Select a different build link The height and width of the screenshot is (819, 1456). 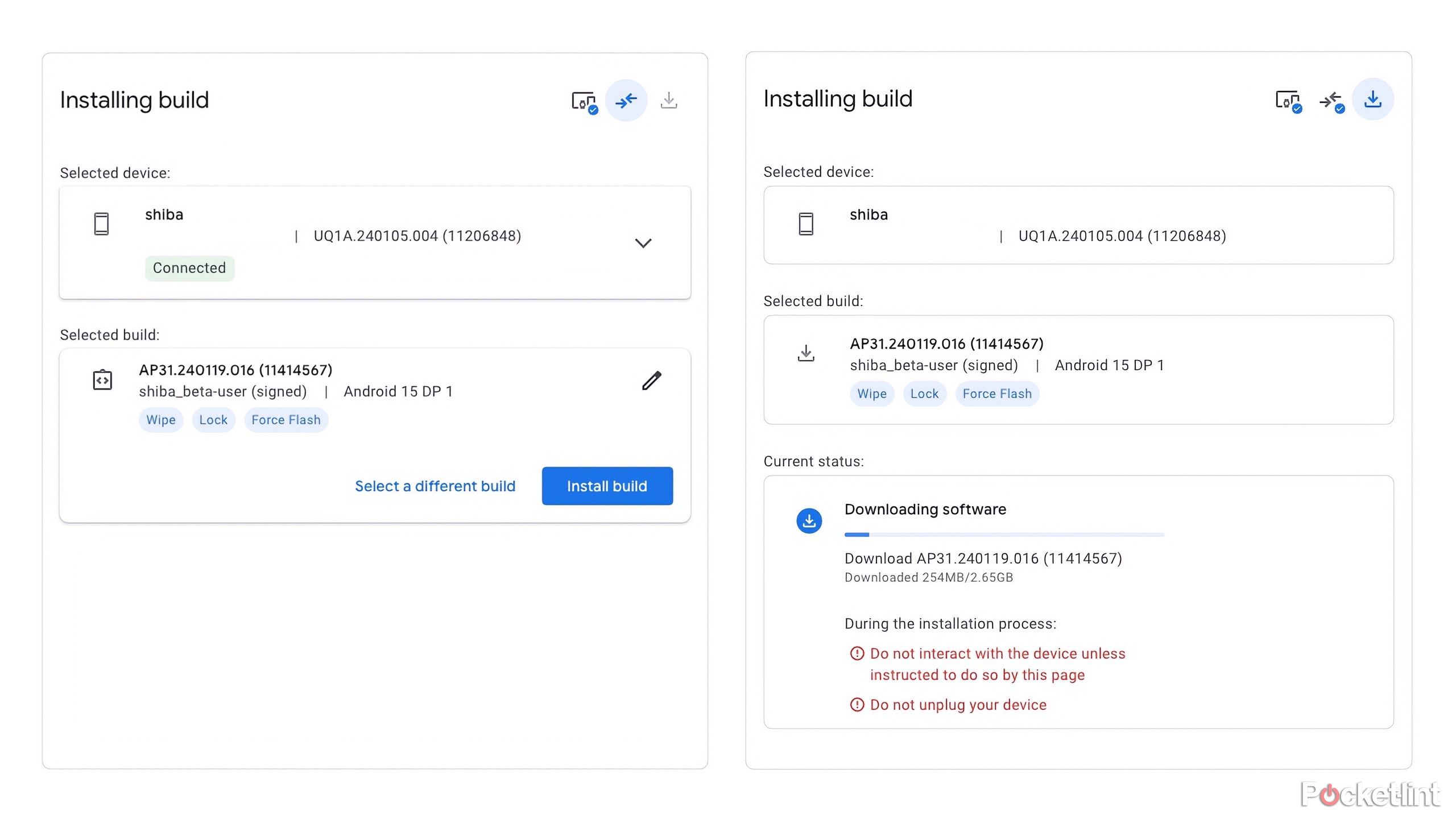(435, 486)
